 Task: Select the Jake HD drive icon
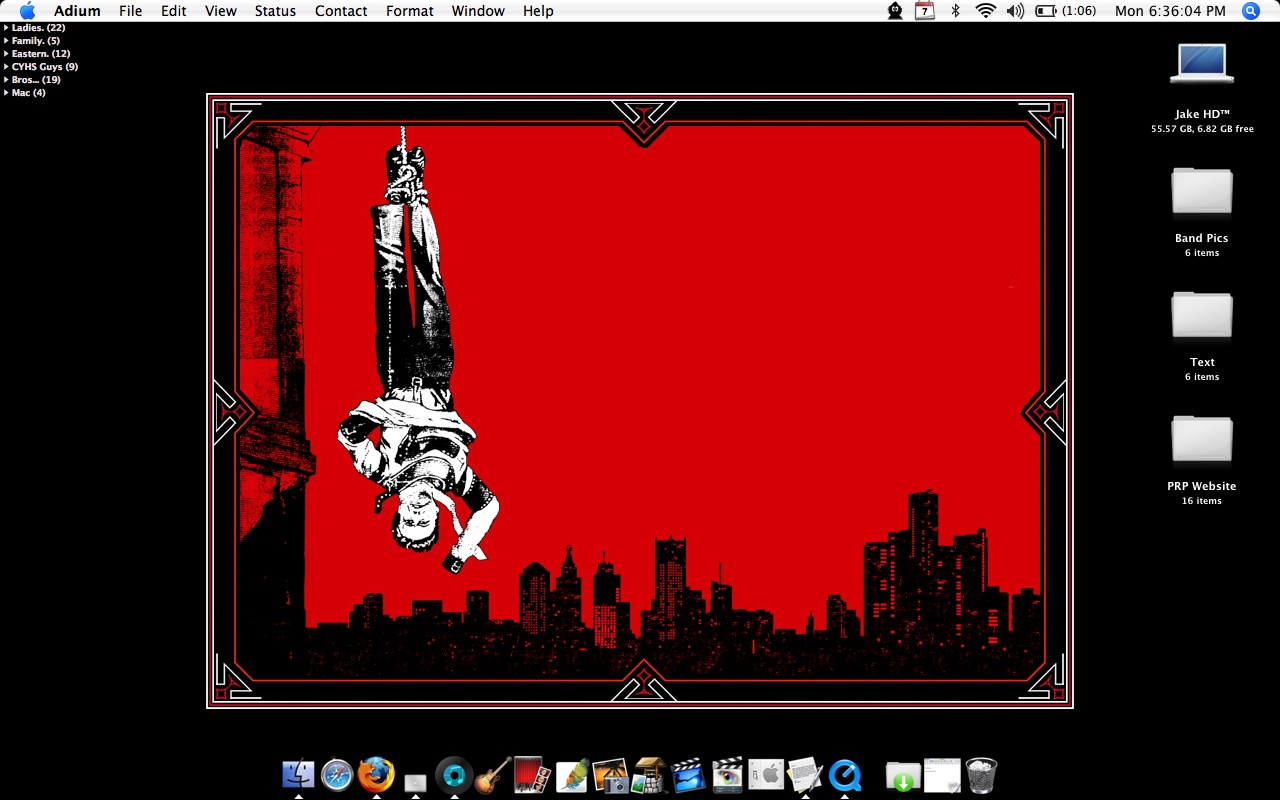point(1202,63)
